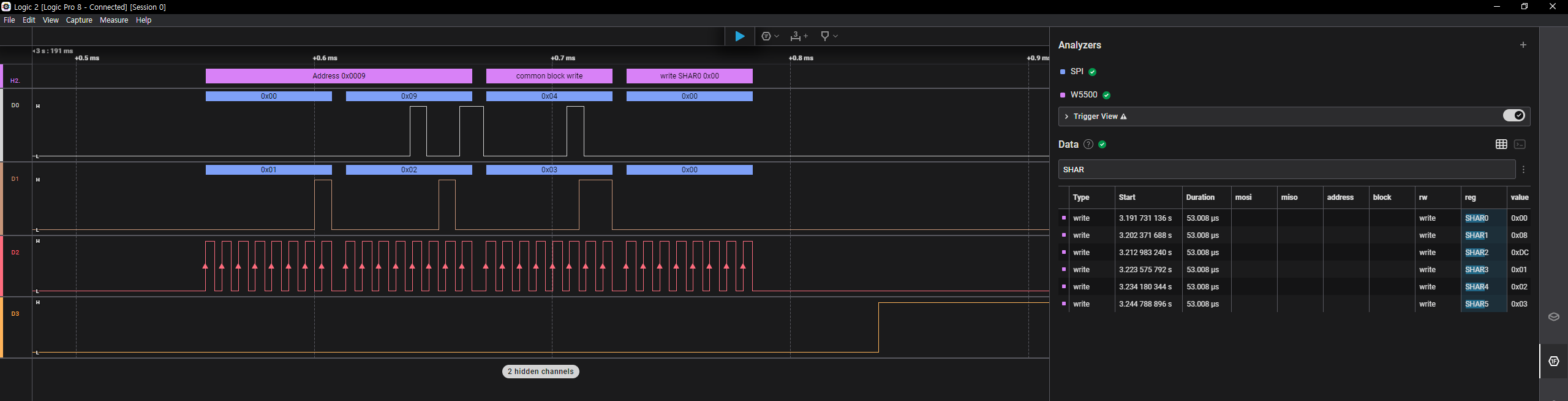Sort table by Start column header
The image size is (1568, 401).
click(x=1127, y=197)
